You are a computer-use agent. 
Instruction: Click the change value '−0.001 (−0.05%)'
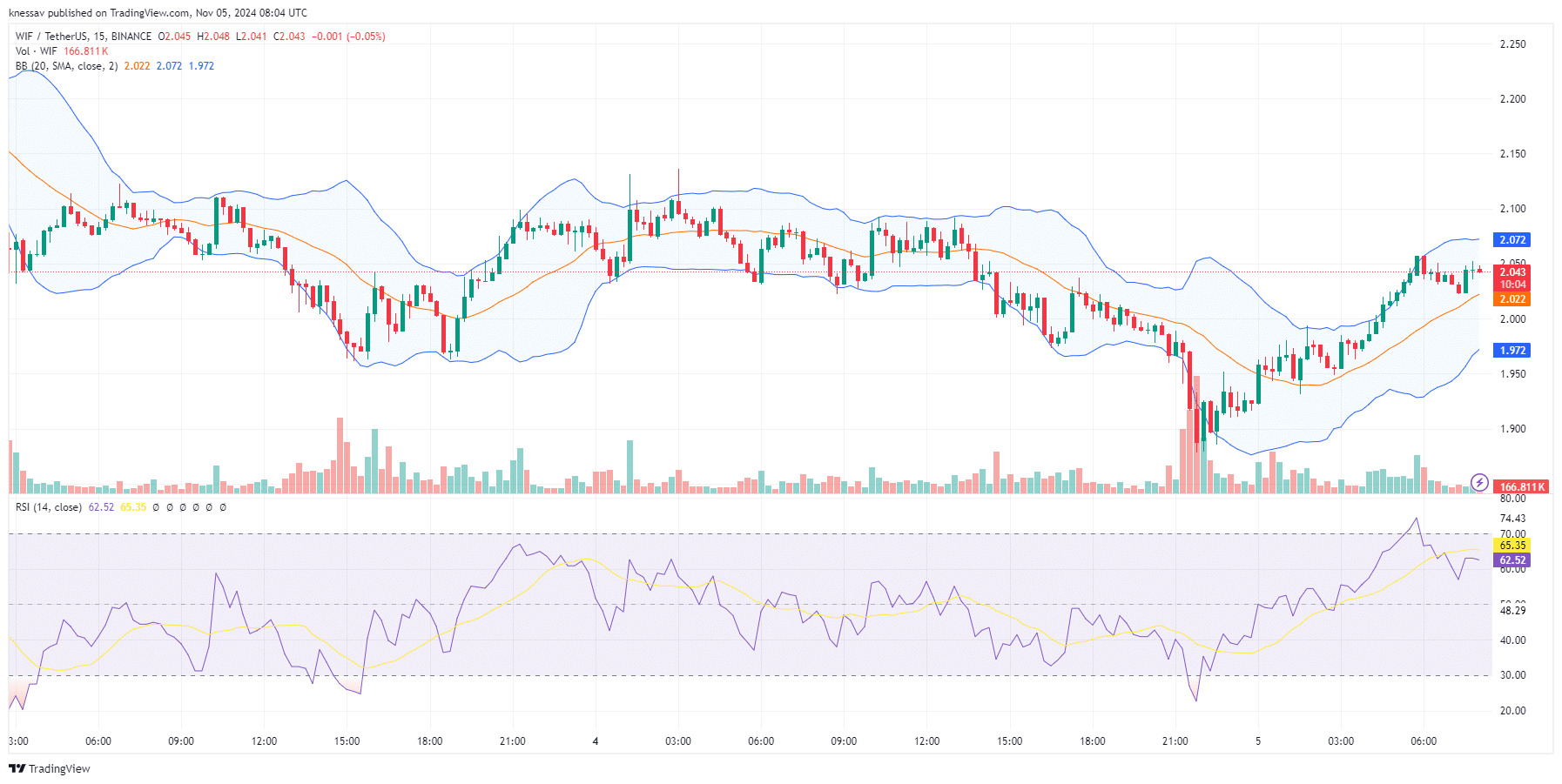click(x=348, y=37)
